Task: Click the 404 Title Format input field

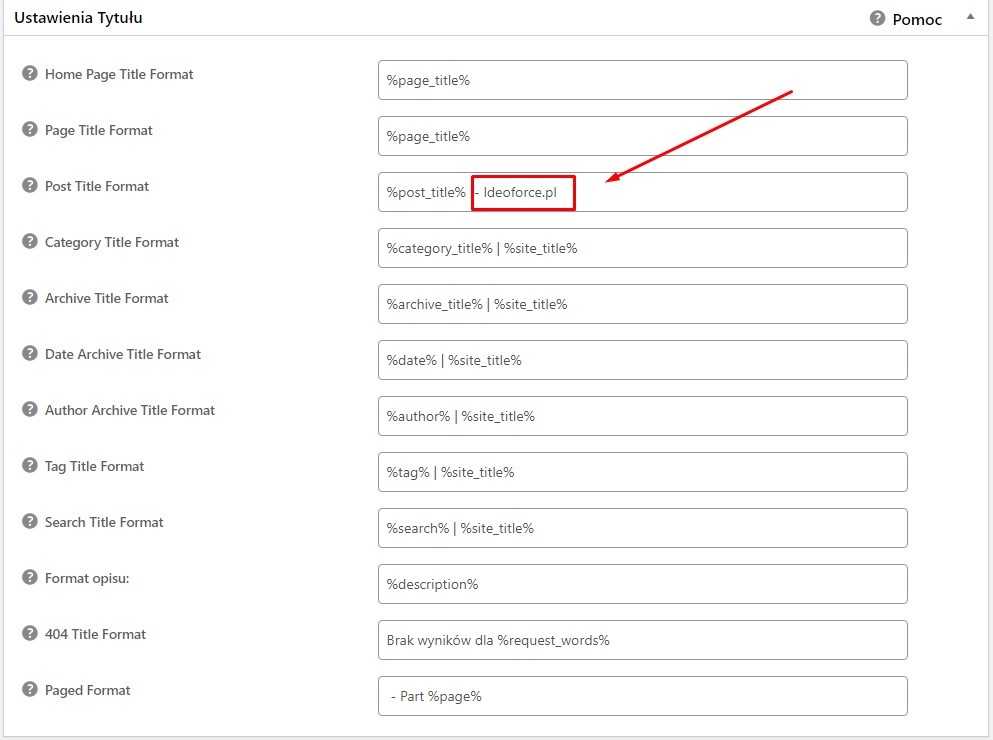Action: tap(642, 640)
